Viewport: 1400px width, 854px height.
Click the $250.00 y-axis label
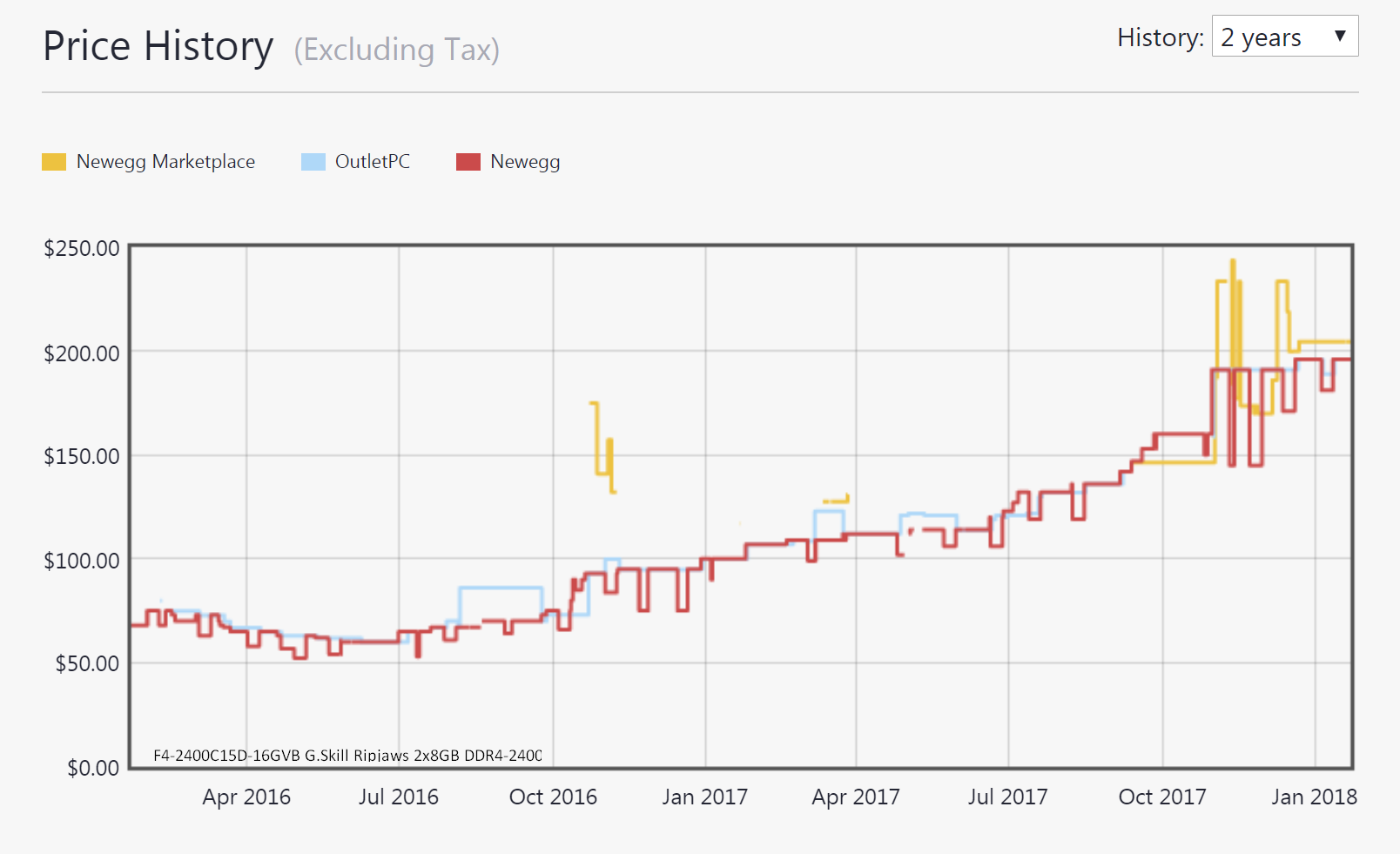click(x=82, y=248)
